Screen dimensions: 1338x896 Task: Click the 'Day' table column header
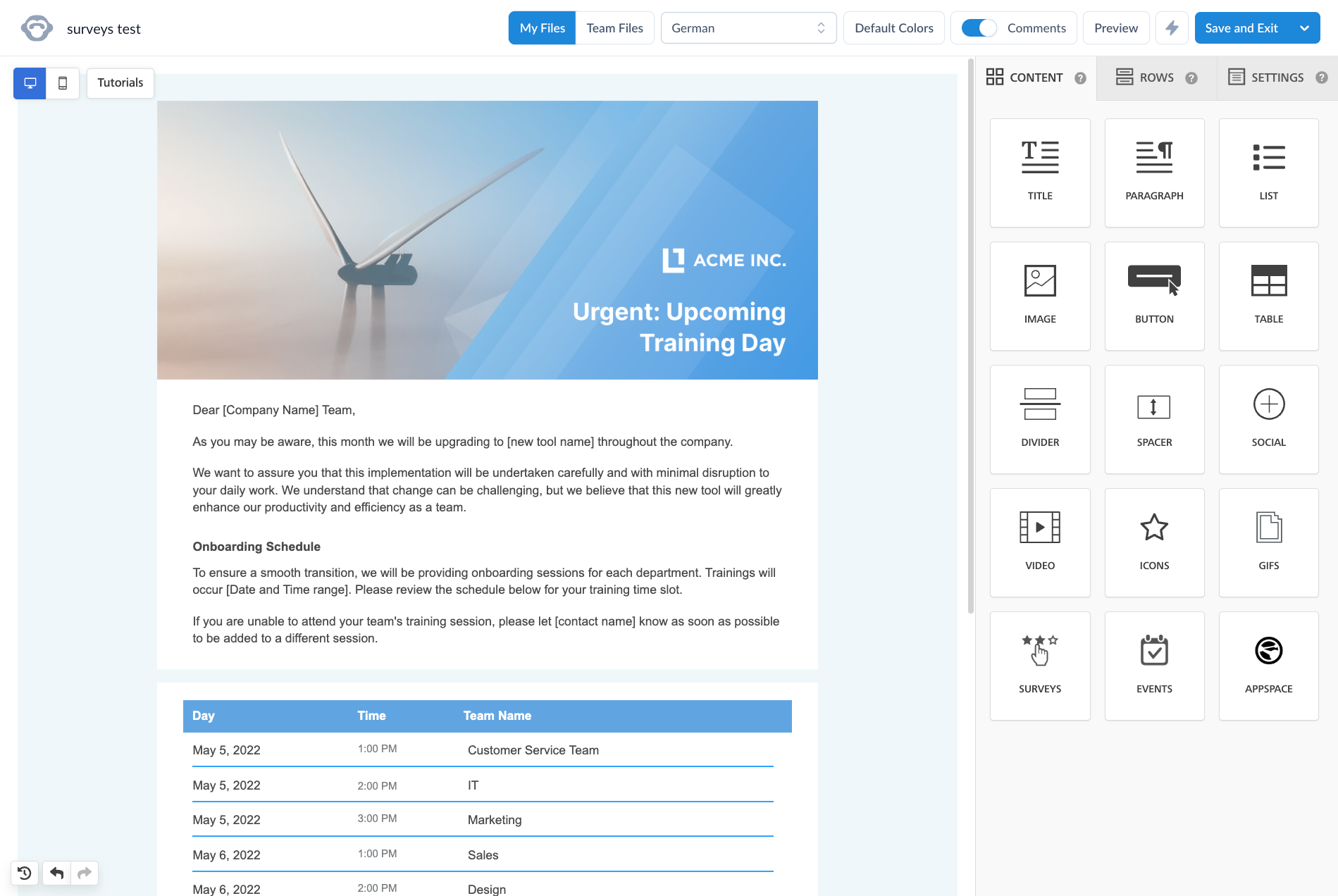coord(204,716)
